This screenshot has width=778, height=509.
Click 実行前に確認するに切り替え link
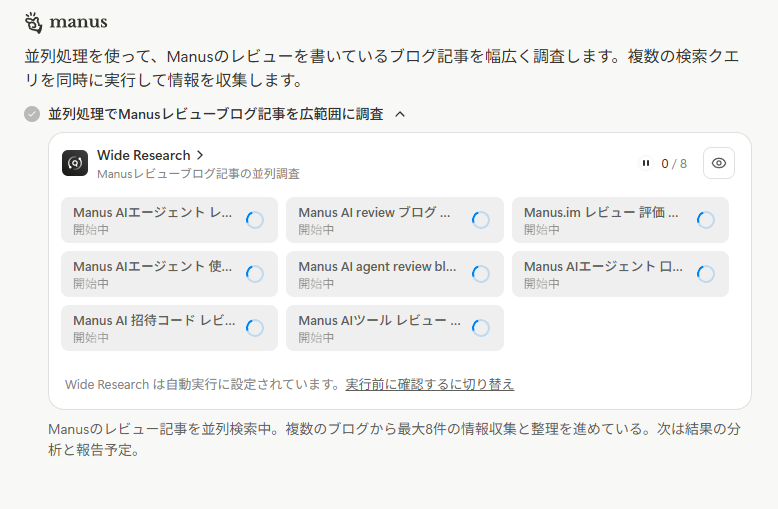pos(429,384)
